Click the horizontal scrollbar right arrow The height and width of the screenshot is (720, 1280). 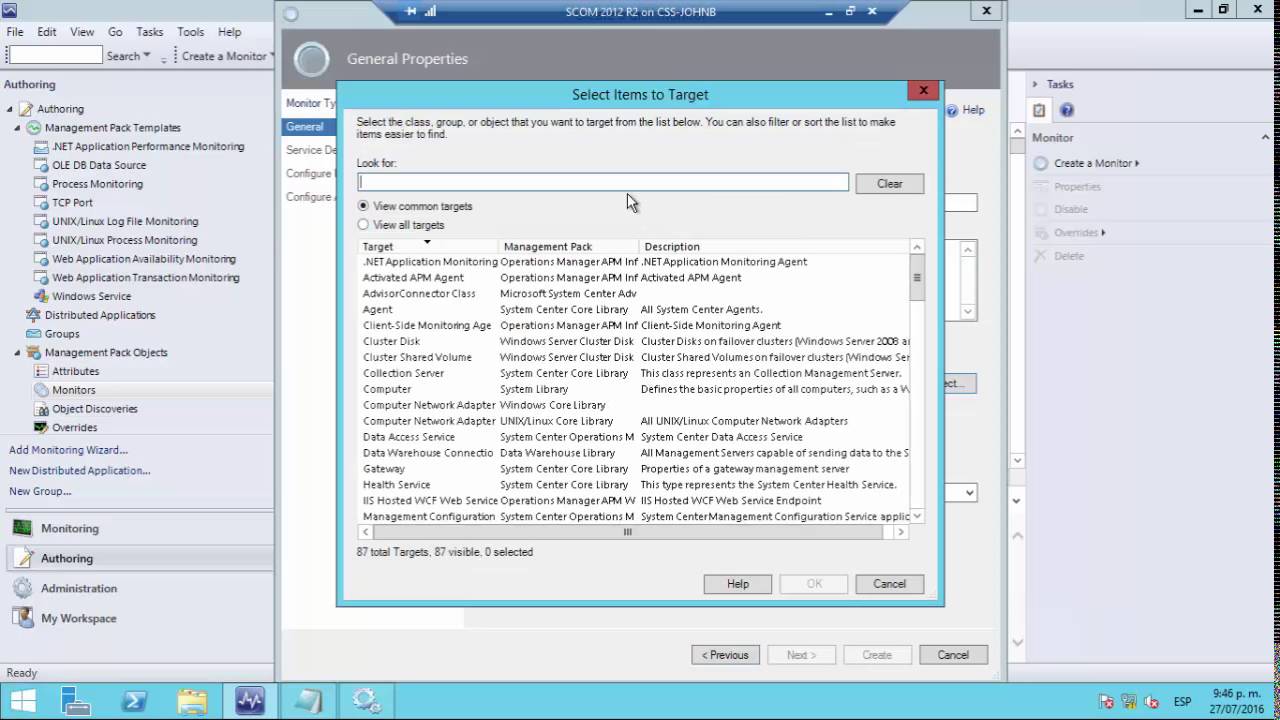[901, 532]
